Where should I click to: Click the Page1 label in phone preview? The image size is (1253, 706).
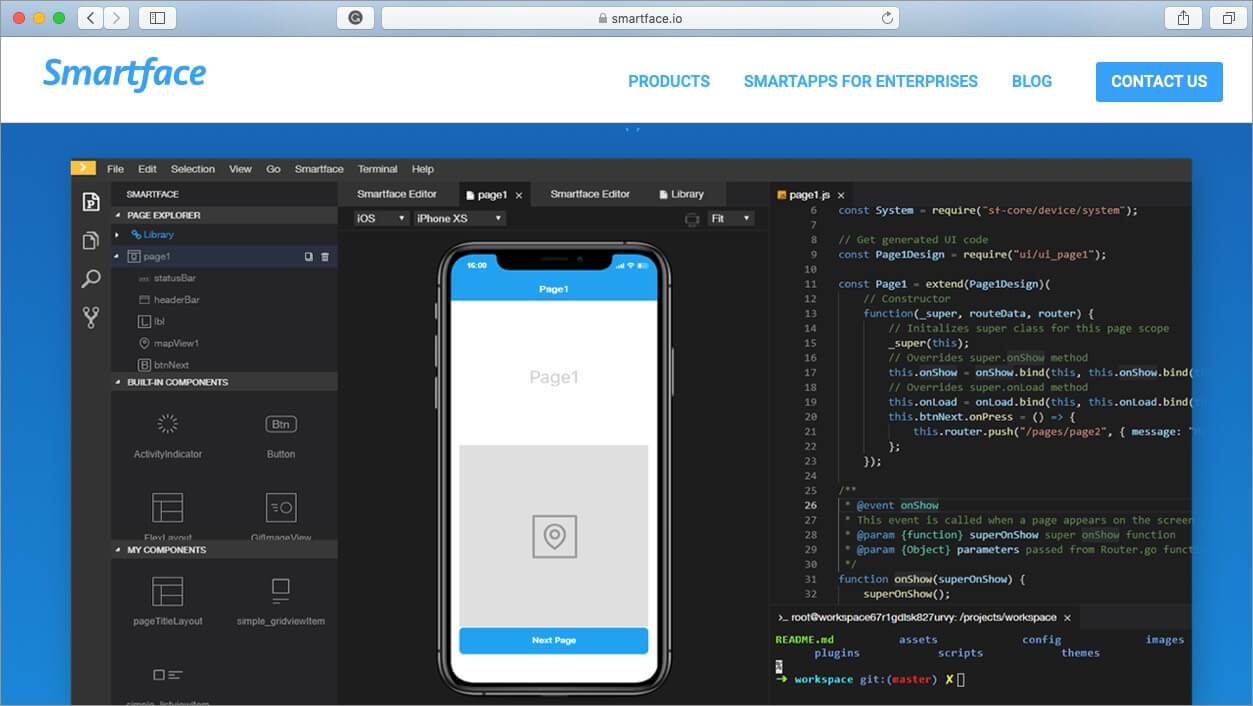point(554,377)
